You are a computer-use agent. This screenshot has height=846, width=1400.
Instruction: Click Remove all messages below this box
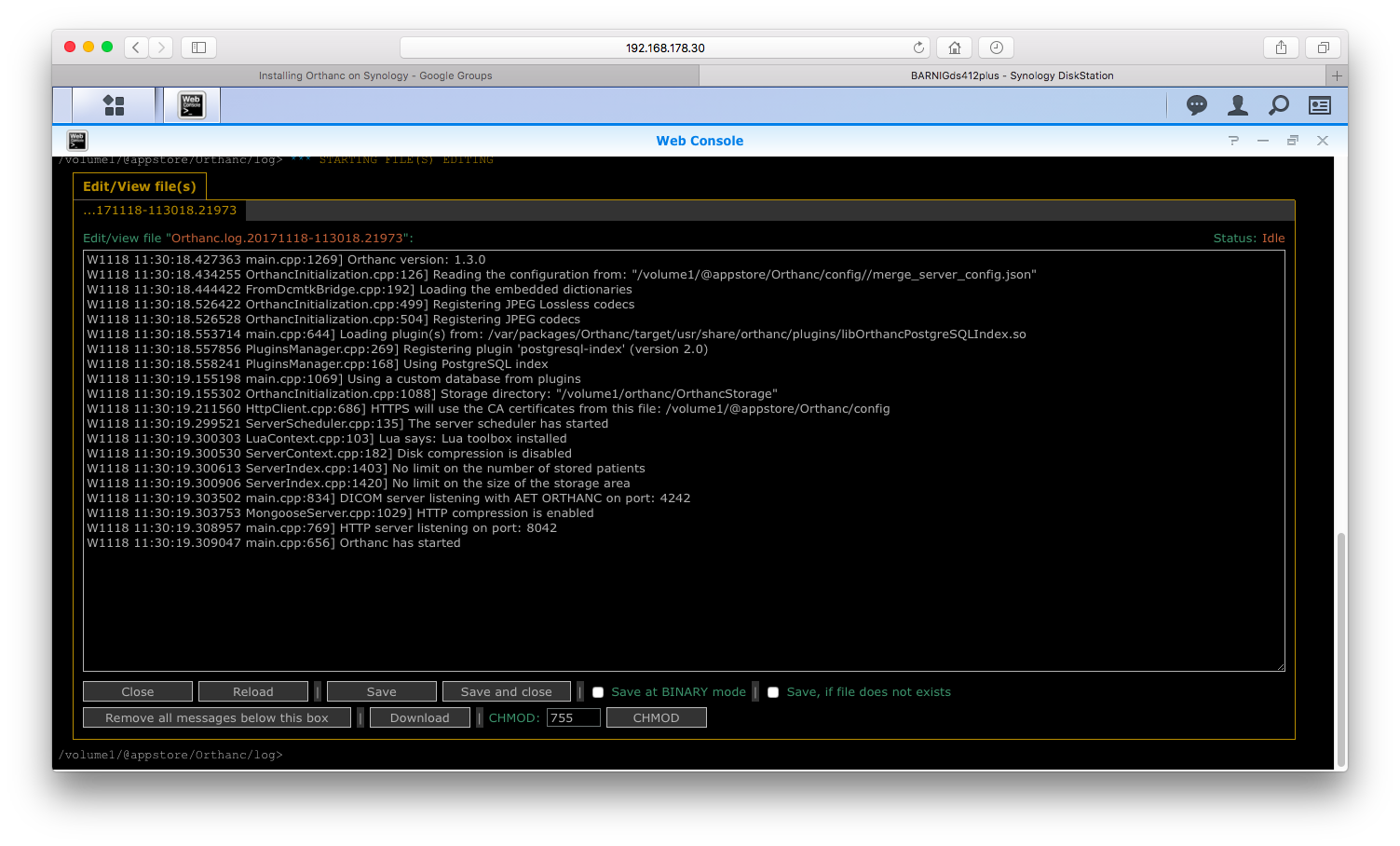tap(217, 717)
